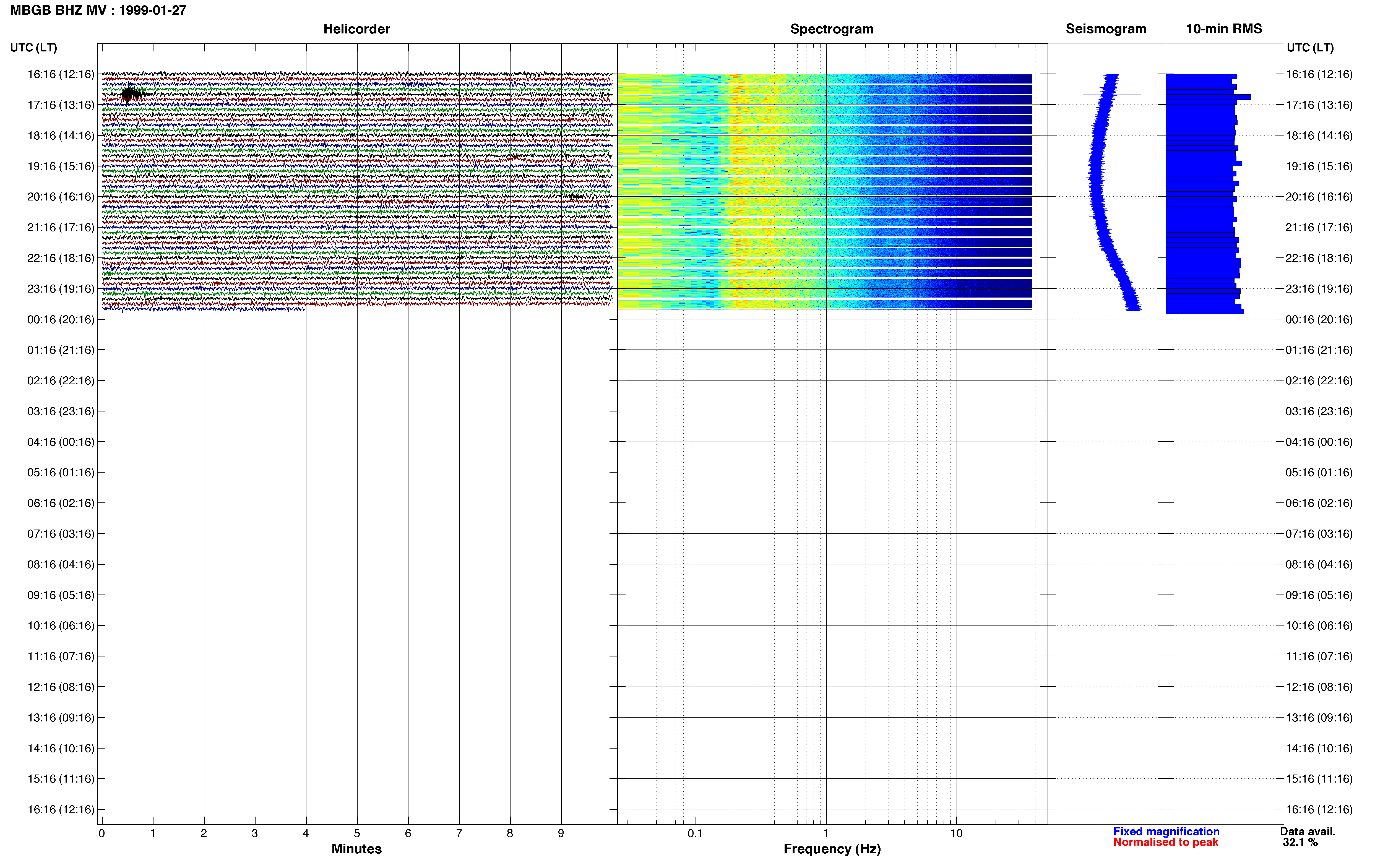Screen dimensions: 1388x868
Task: Click the left axis label '18:16 (14:16)'
Action: tap(61, 135)
